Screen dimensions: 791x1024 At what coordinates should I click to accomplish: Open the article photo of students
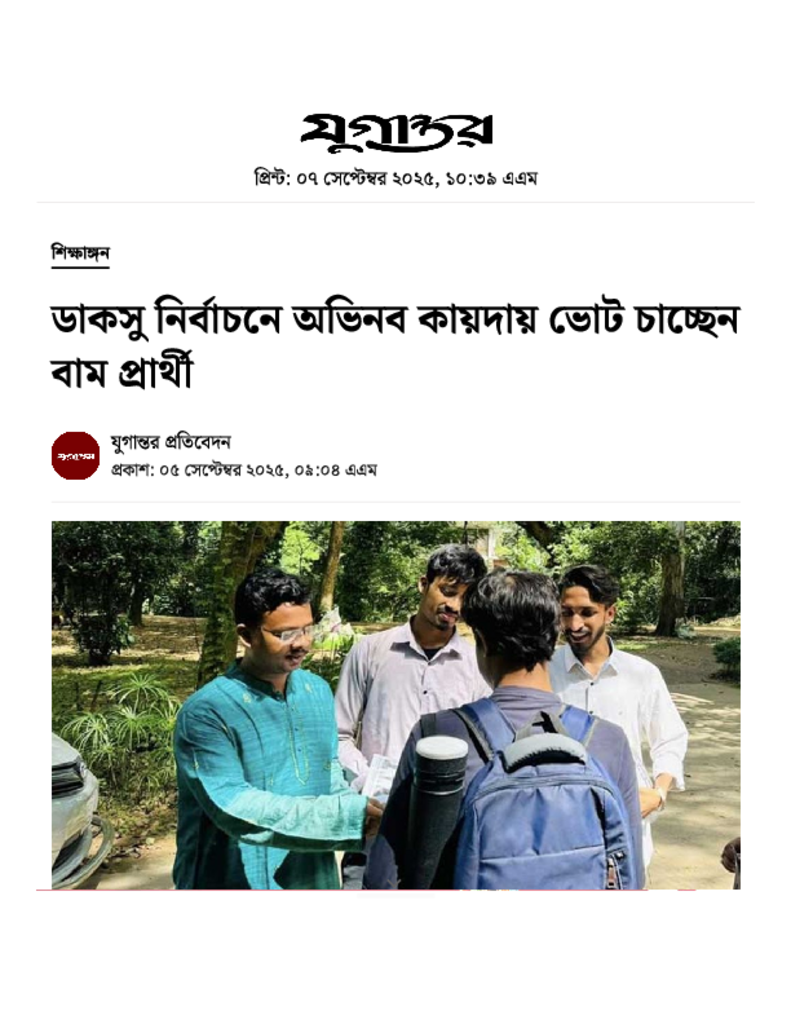coord(396,705)
